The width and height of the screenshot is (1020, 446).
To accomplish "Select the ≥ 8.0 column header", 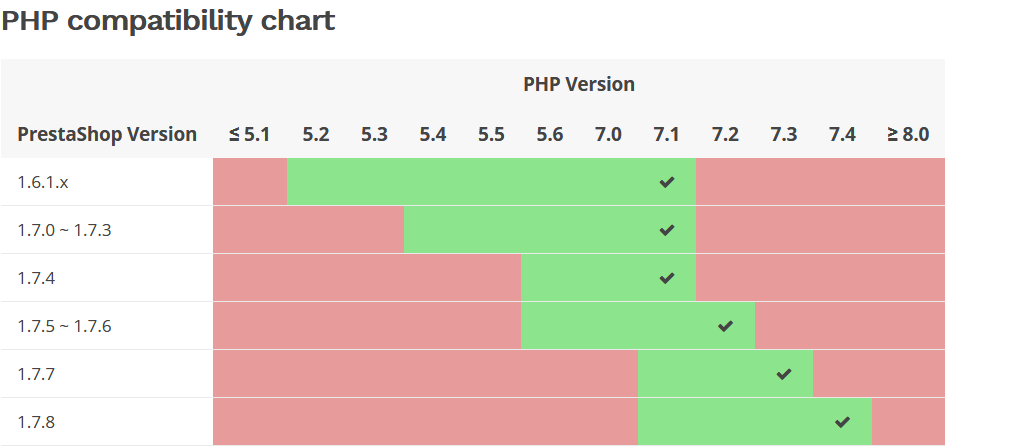I will coord(908,134).
